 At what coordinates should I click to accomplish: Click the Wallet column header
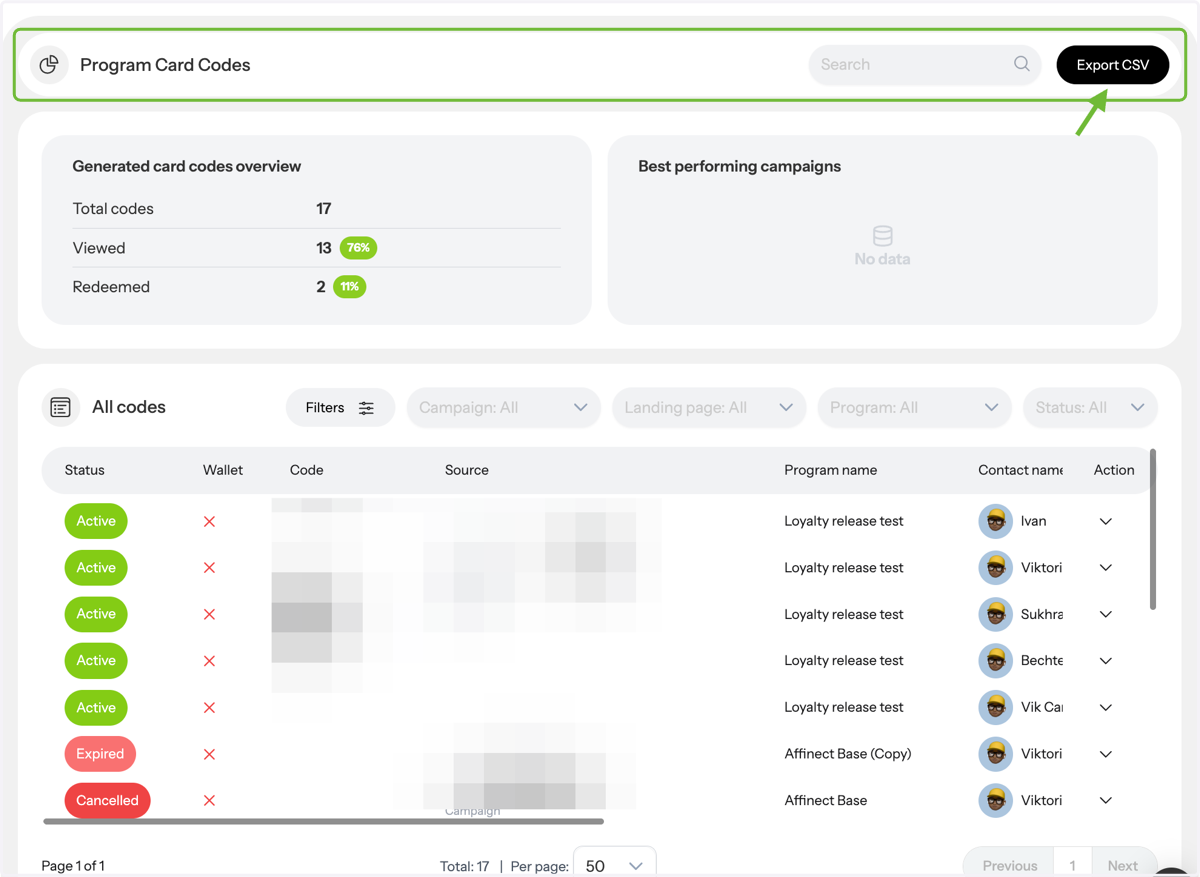click(223, 470)
